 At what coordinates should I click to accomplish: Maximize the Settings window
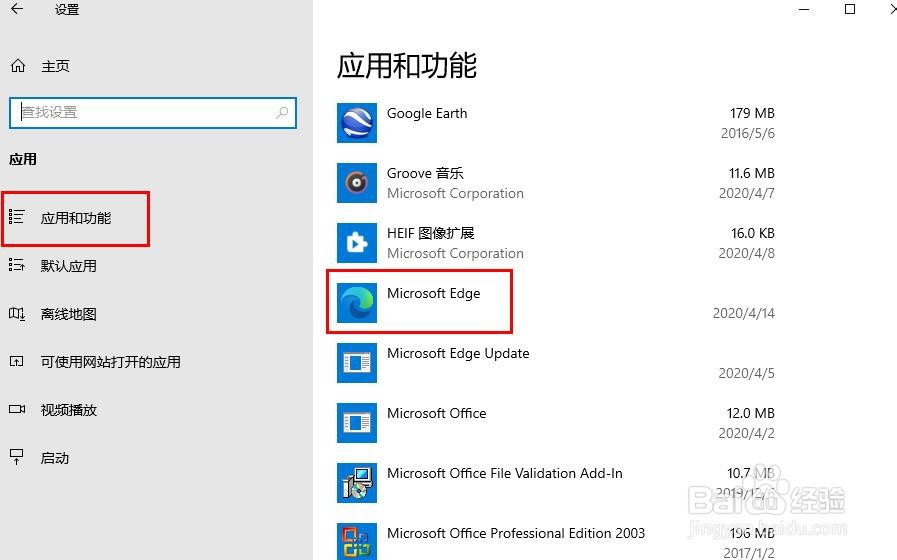850,9
